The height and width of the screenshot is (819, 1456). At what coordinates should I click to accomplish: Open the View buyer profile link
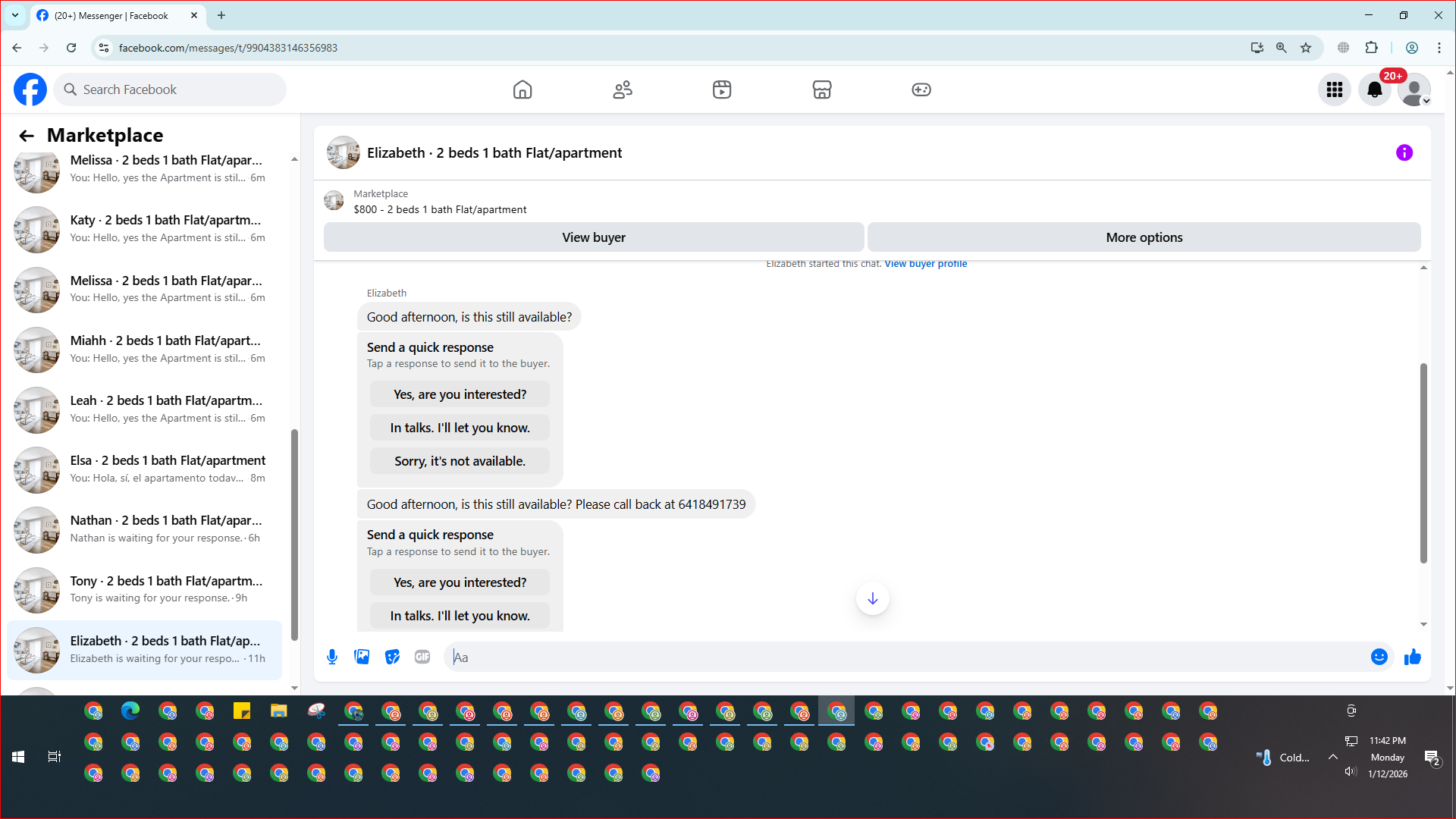pyautogui.click(x=925, y=264)
